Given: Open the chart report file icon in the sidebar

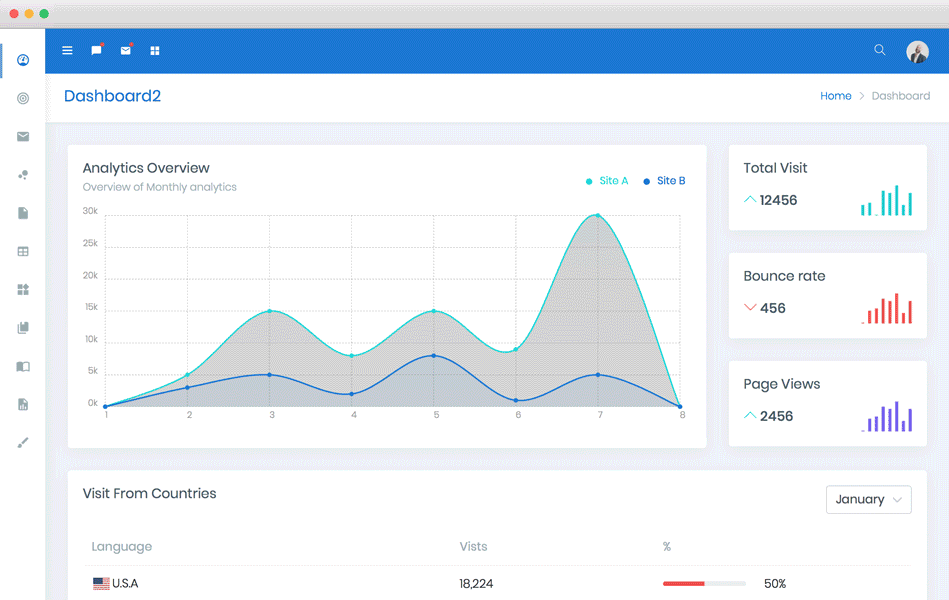Looking at the screenshot, I should (x=23, y=404).
